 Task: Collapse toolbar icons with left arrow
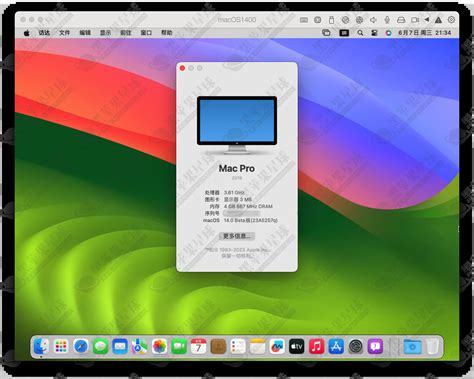(427, 20)
